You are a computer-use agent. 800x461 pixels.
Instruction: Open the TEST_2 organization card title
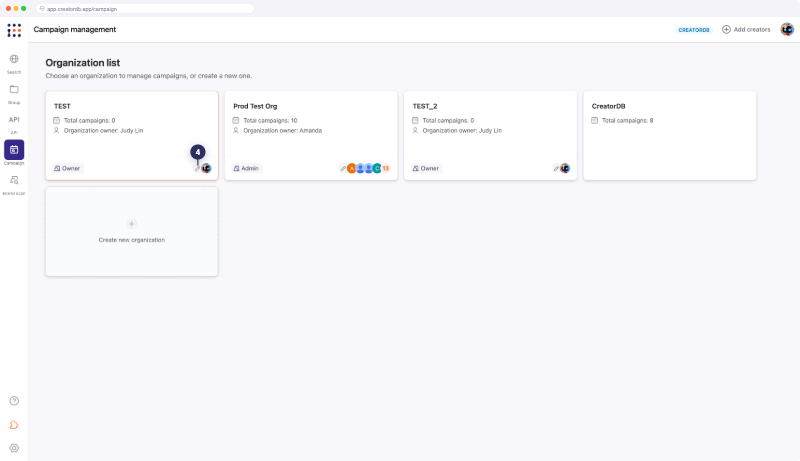point(425,106)
